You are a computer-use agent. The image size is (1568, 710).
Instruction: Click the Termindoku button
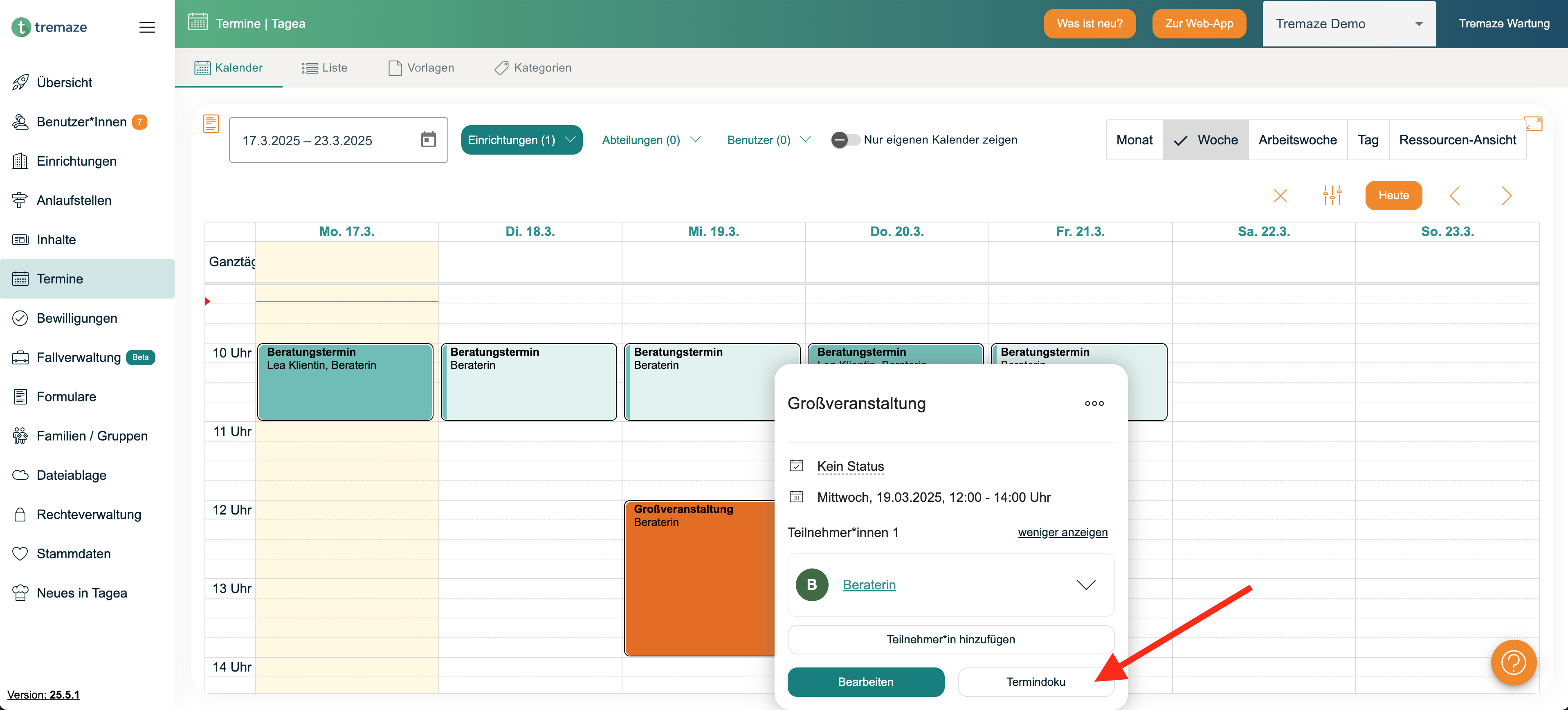[x=1036, y=682]
